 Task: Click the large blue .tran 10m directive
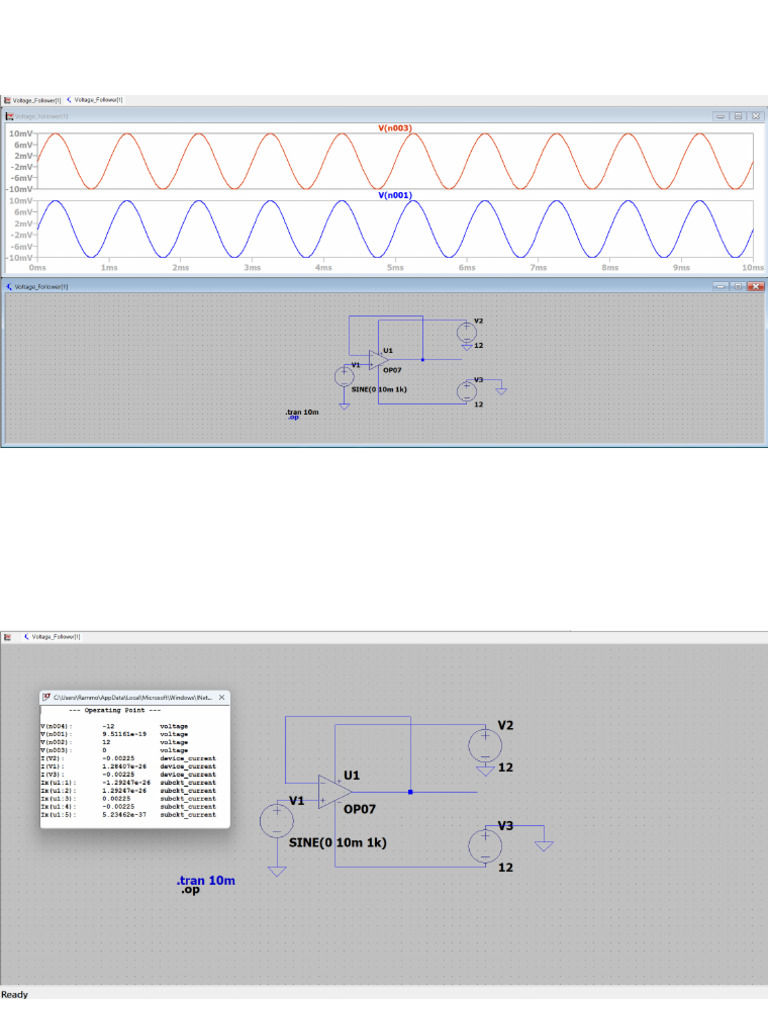[x=205, y=881]
